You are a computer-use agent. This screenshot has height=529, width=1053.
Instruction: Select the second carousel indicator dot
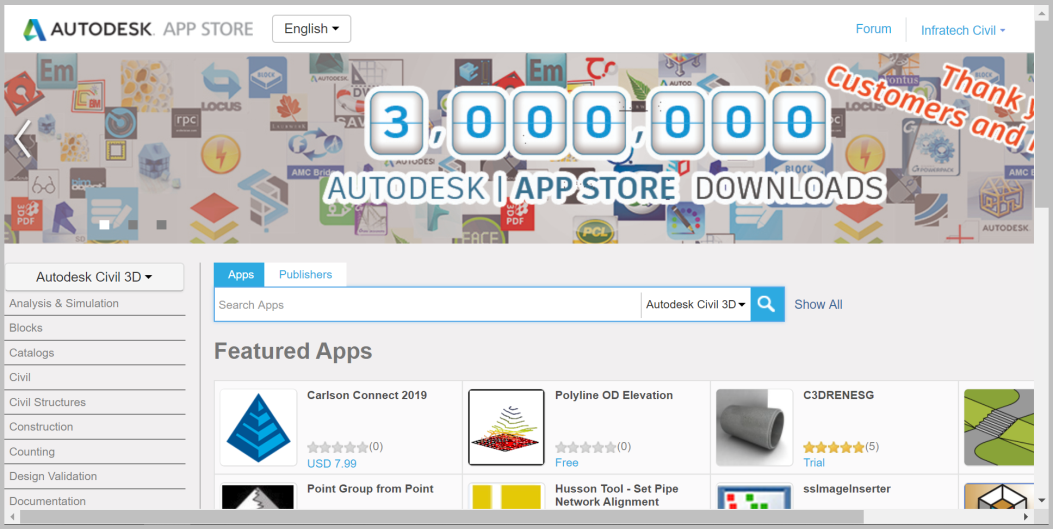[x=133, y=225]
